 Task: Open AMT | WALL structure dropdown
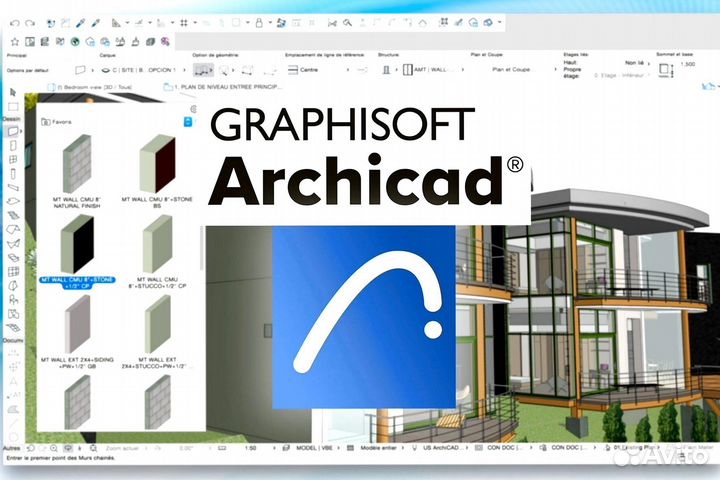tap(433, 70)
